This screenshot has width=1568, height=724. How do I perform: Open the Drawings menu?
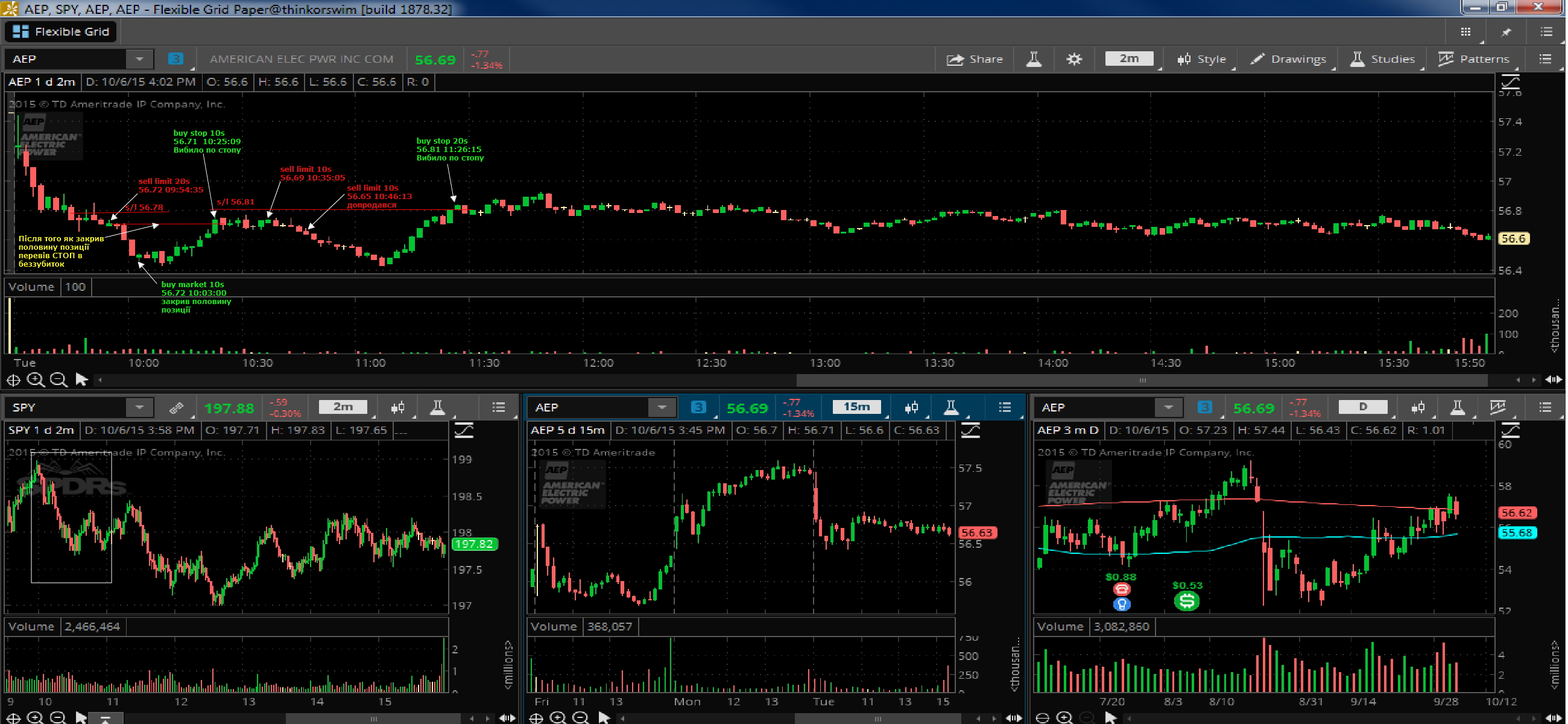(1289, 59)
